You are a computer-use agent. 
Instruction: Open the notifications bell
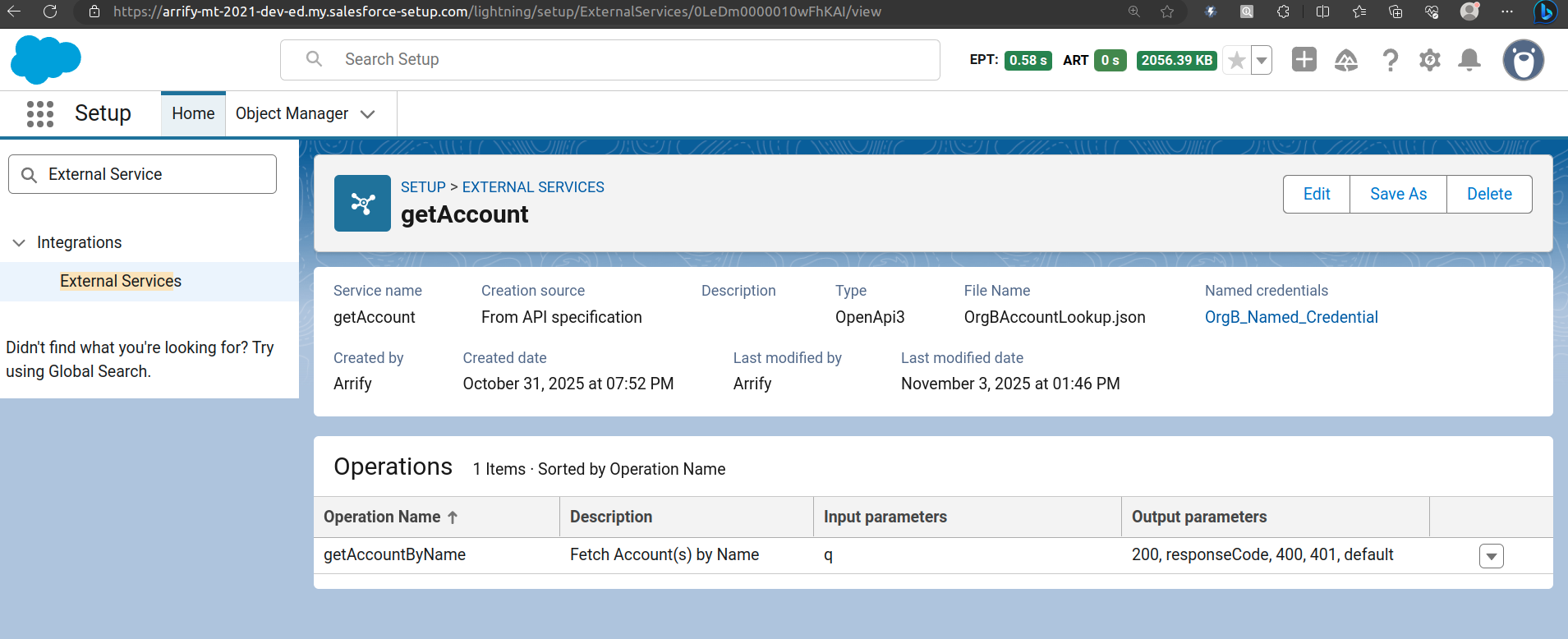[x=1469, y=60]
